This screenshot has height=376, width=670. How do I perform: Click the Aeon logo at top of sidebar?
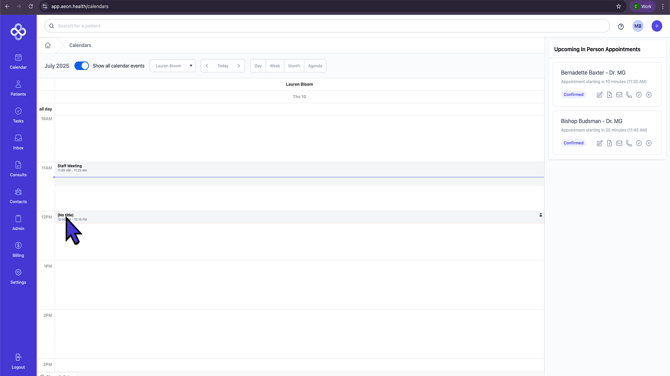(x=18, y=32)
